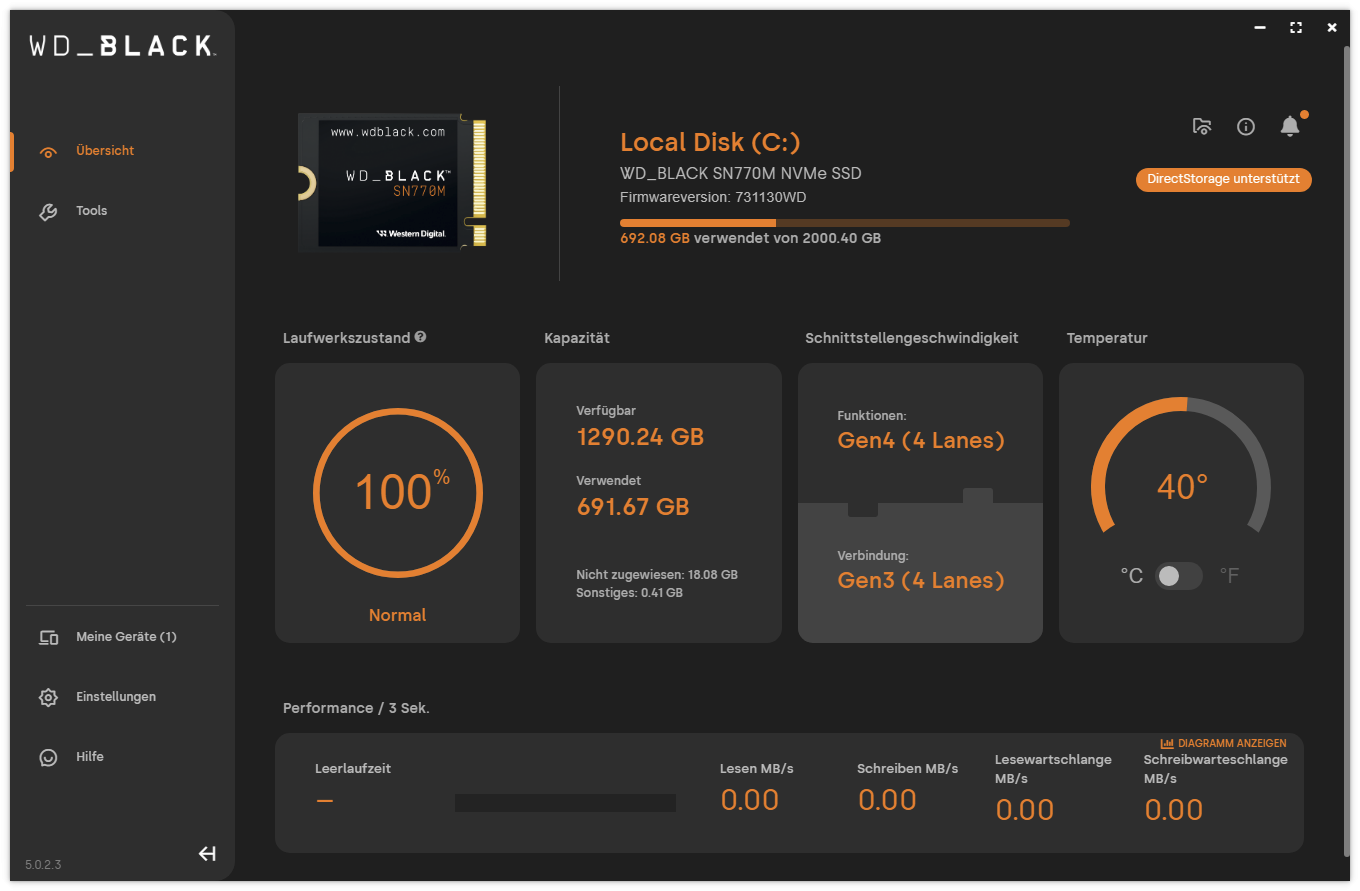
Task: Click the Hilfe smiley icon
Action: click(x=48, y=757)
